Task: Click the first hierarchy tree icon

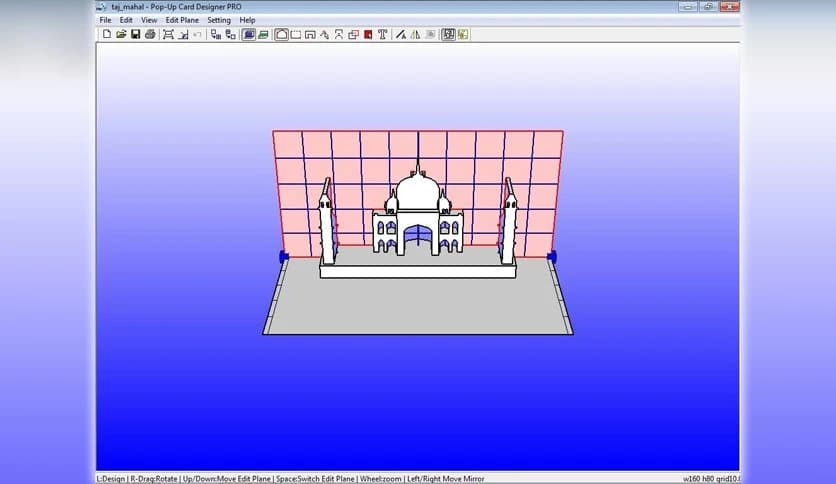Action: (216, 35)
